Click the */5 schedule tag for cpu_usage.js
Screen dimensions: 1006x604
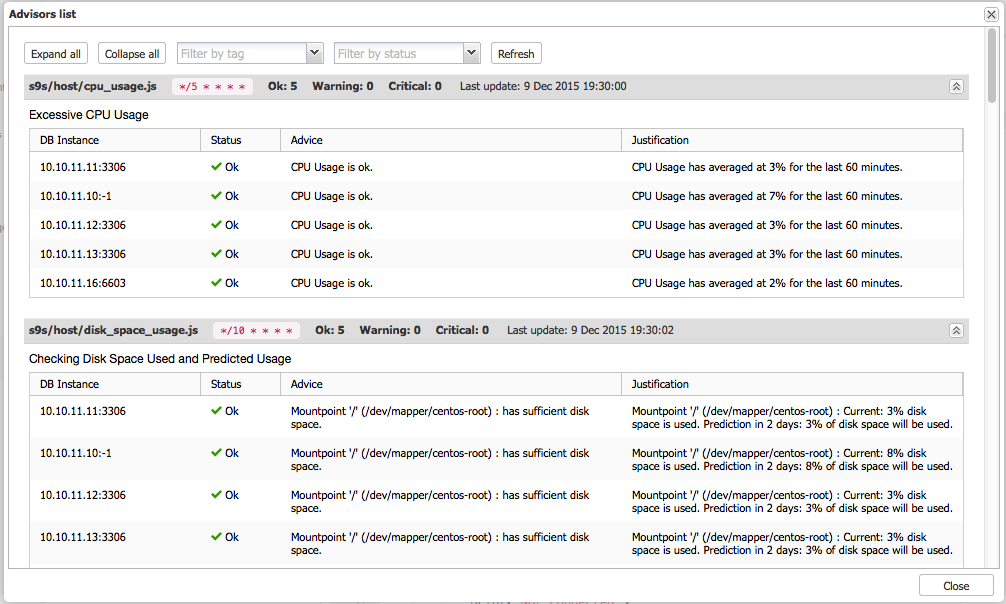tap(212, 87)
